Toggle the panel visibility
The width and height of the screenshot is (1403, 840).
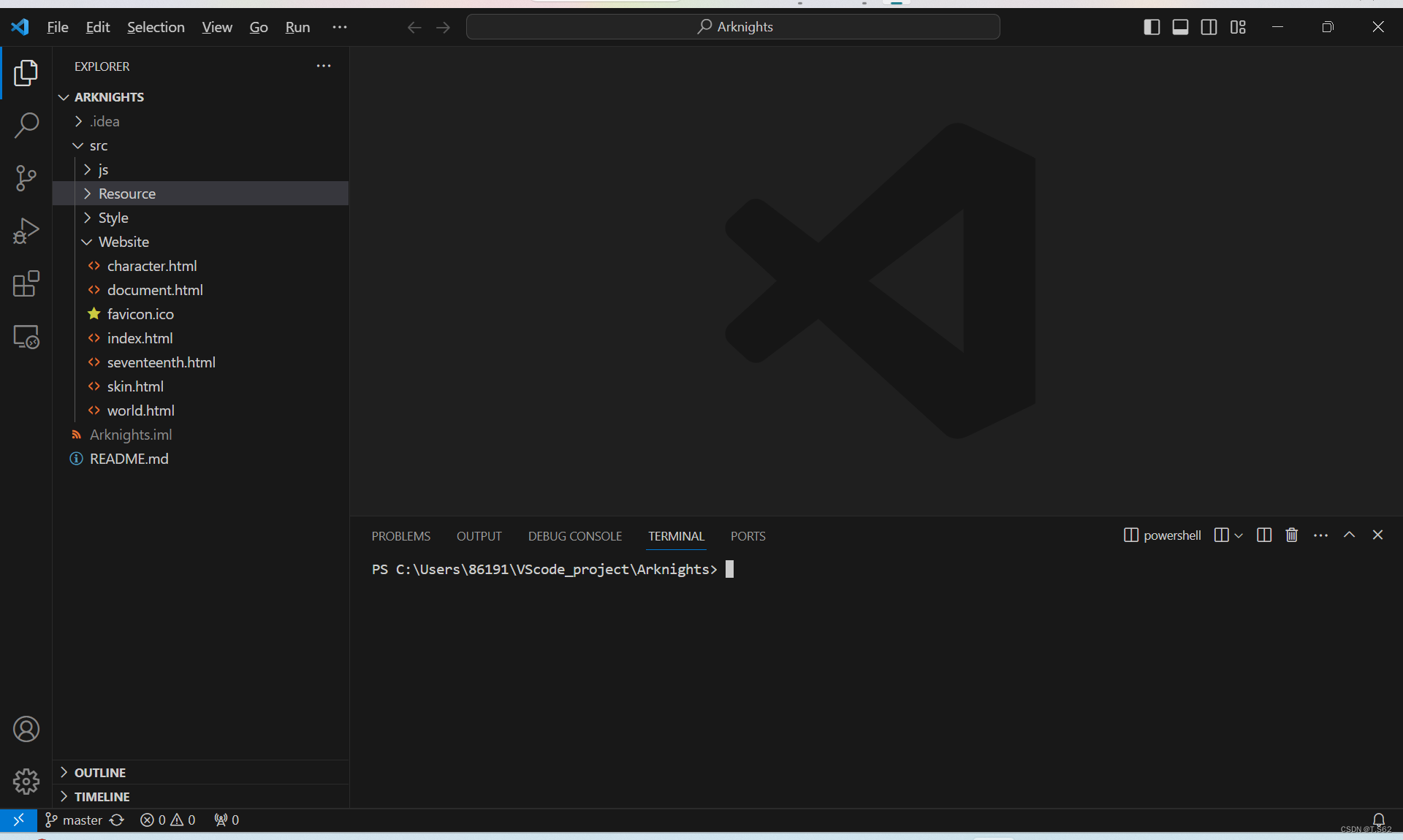[1180, 27]
